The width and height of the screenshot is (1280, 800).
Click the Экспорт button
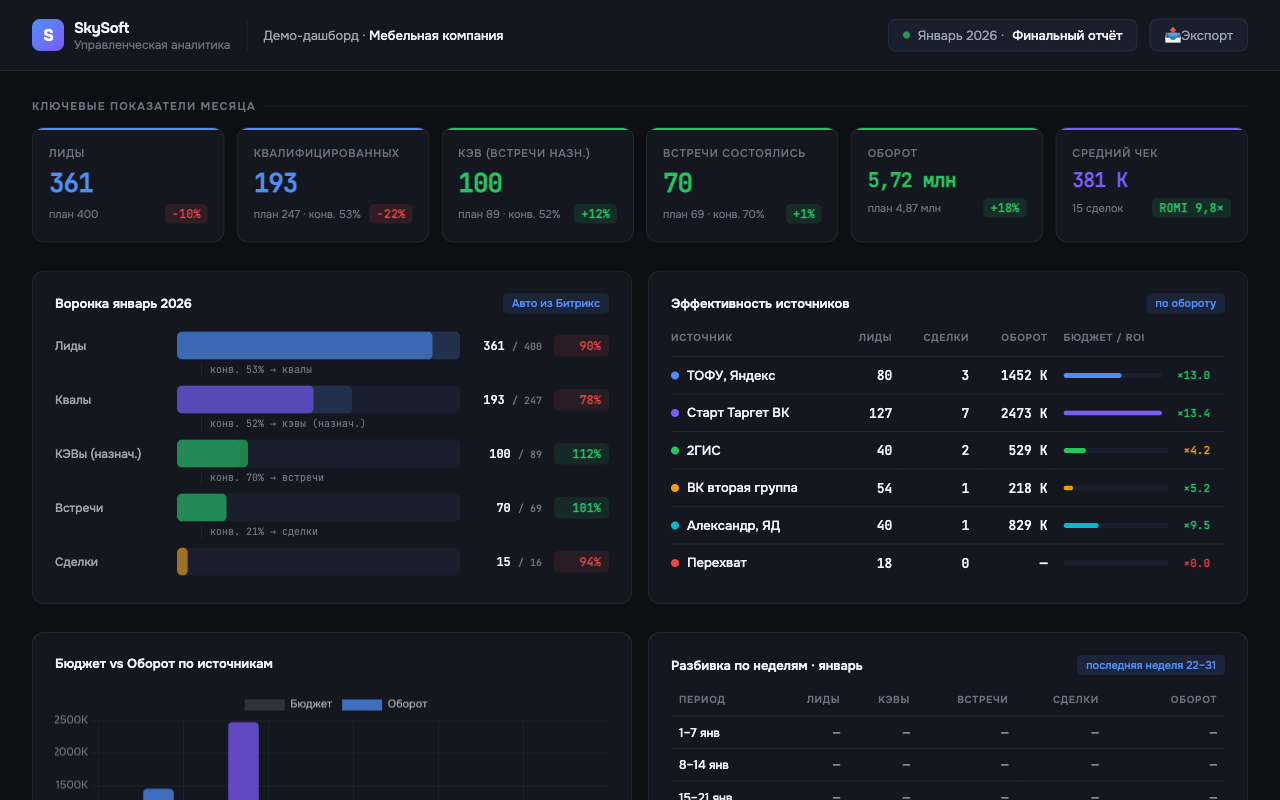(1198, 35)
